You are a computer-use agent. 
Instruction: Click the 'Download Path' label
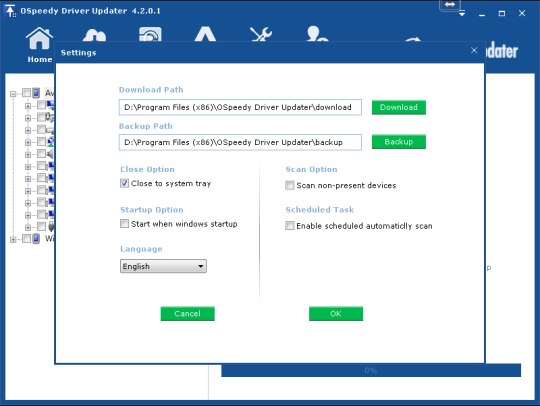(151, 90)
